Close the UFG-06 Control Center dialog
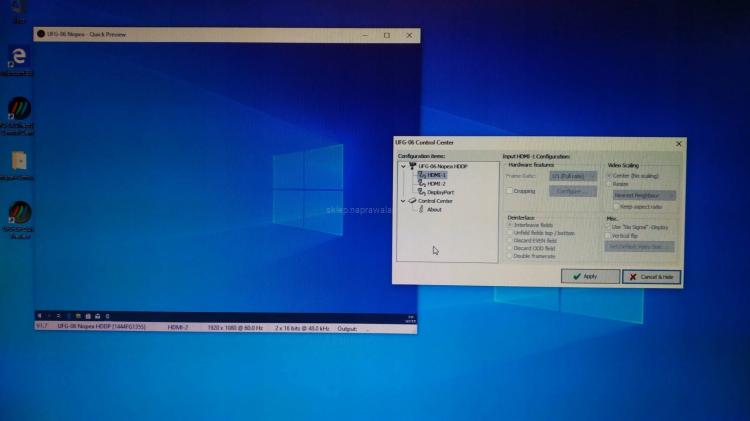 [678, 144]
